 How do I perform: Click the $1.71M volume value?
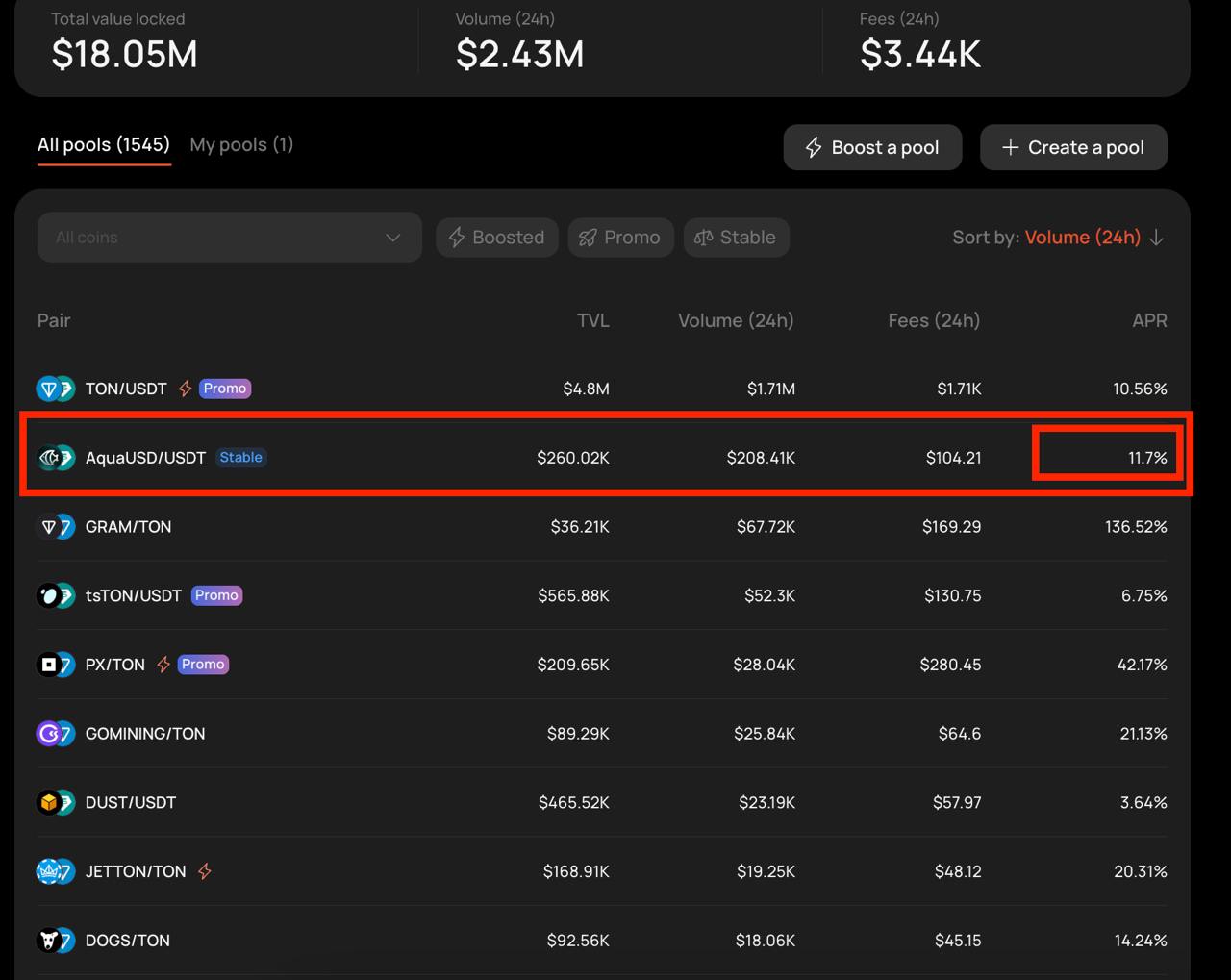point(771,389)
